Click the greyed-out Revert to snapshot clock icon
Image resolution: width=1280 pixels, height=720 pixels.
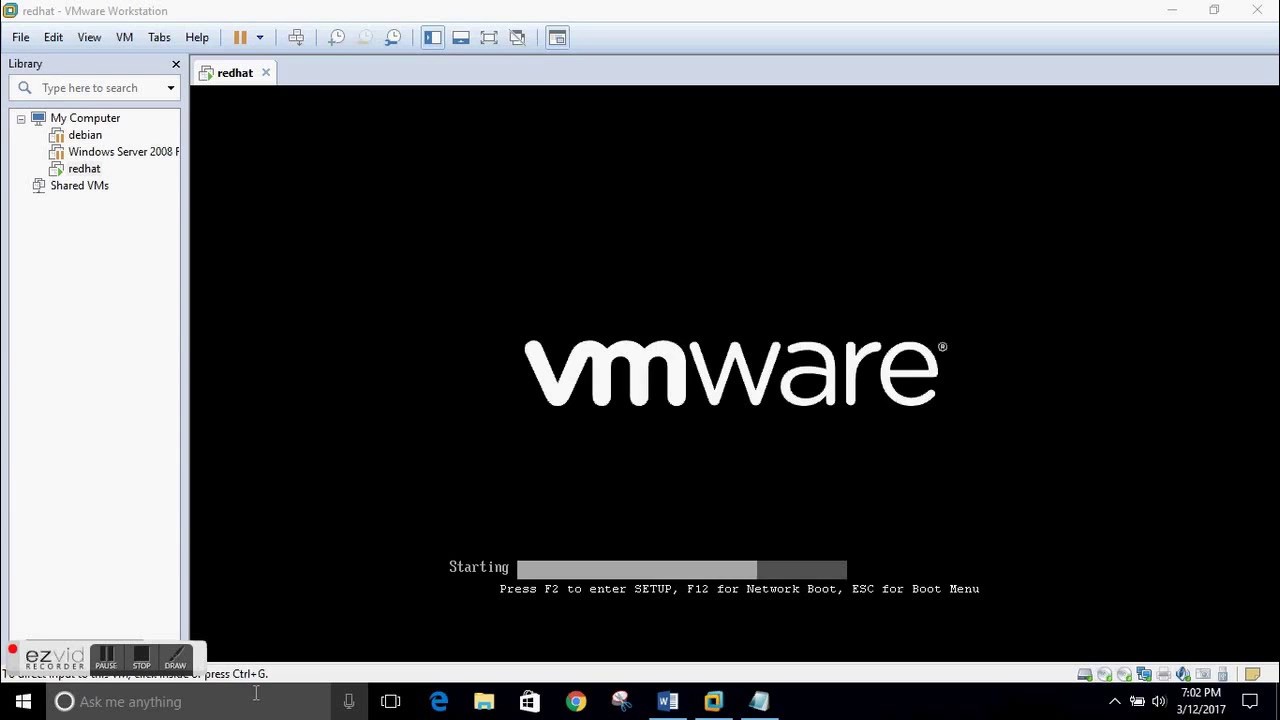[x=365, y=37]
